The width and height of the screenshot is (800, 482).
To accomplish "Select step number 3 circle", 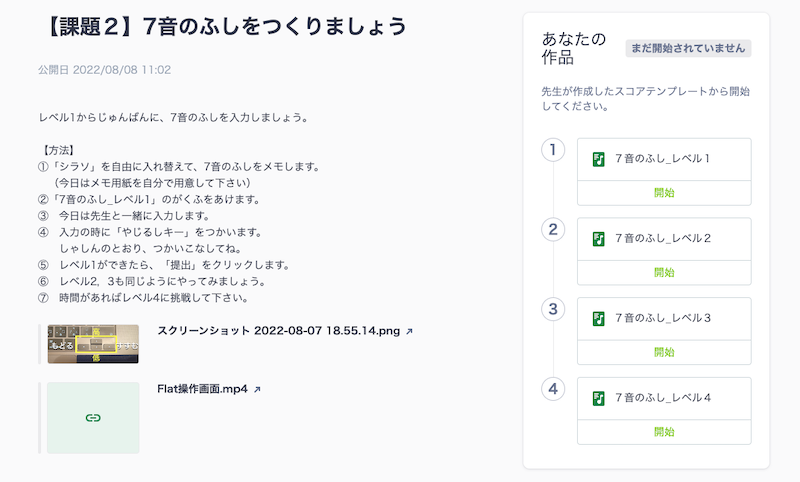I will coord(553,309).
